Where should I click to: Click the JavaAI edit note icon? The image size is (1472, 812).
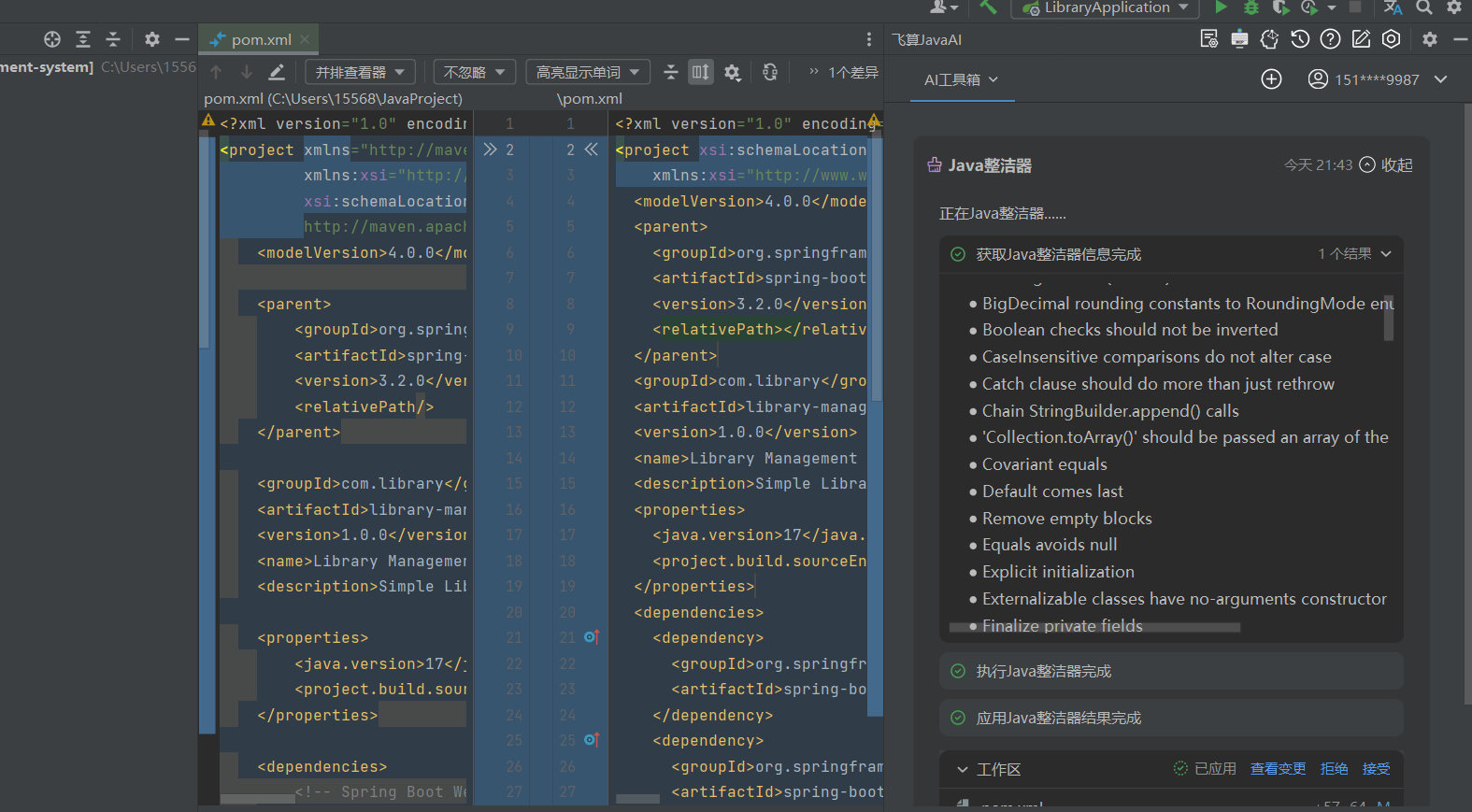coord(1361,39)
